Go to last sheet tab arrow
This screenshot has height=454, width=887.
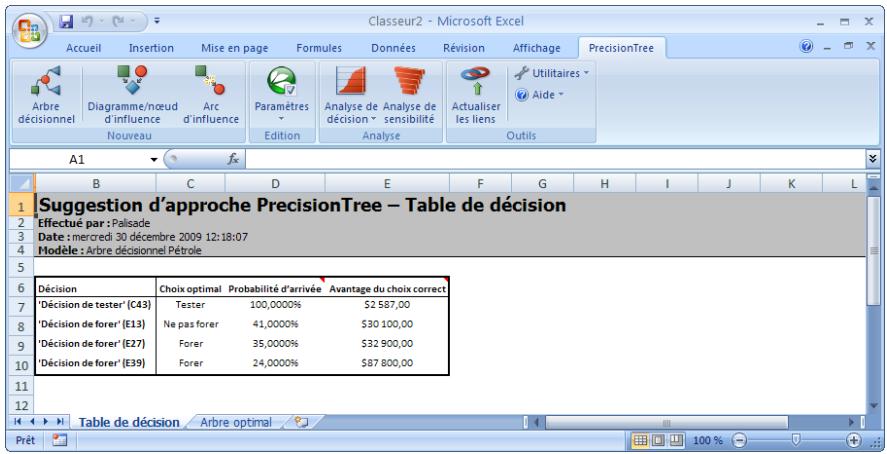[x=59, y=422]
